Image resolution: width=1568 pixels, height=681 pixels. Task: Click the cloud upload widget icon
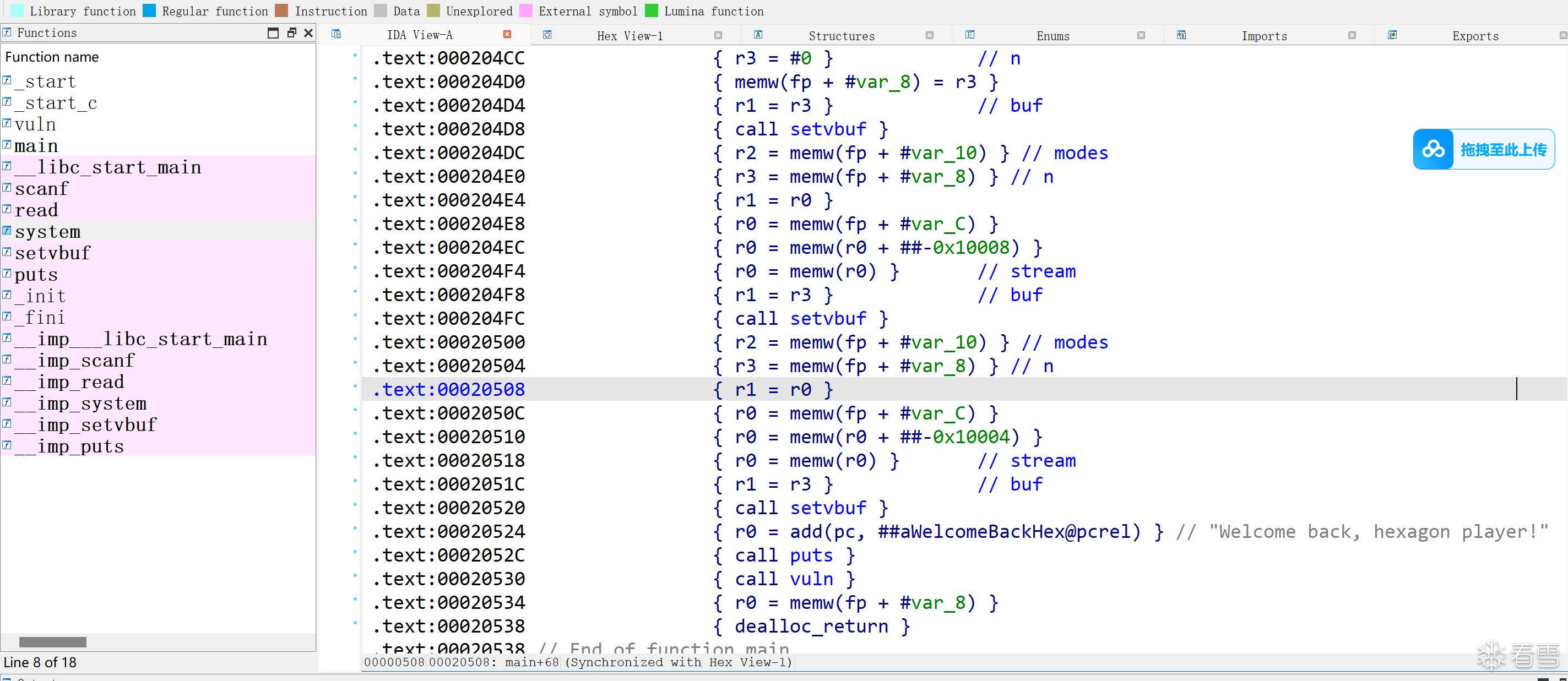(1433, 149)
